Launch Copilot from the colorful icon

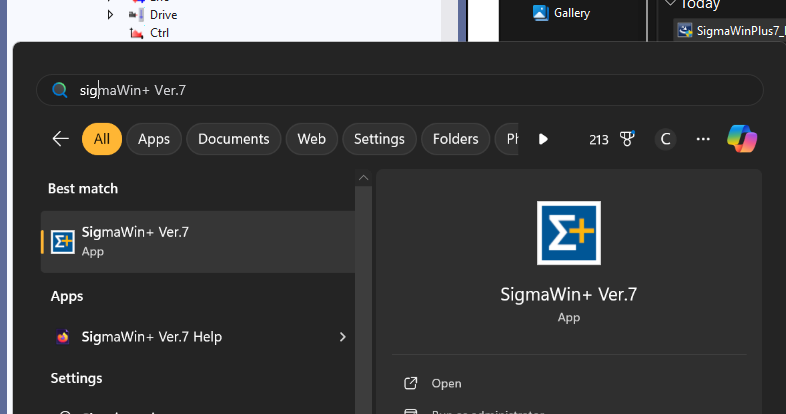coord(742,139)
